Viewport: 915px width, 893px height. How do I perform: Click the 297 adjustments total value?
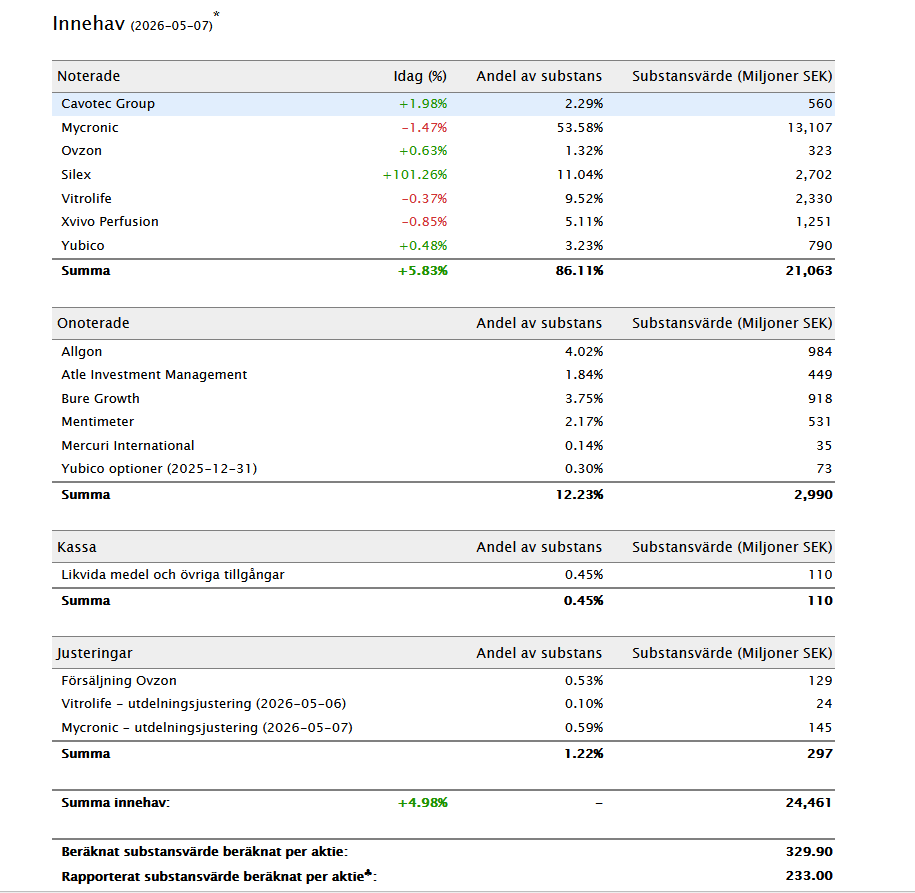(x=820, y=754)
